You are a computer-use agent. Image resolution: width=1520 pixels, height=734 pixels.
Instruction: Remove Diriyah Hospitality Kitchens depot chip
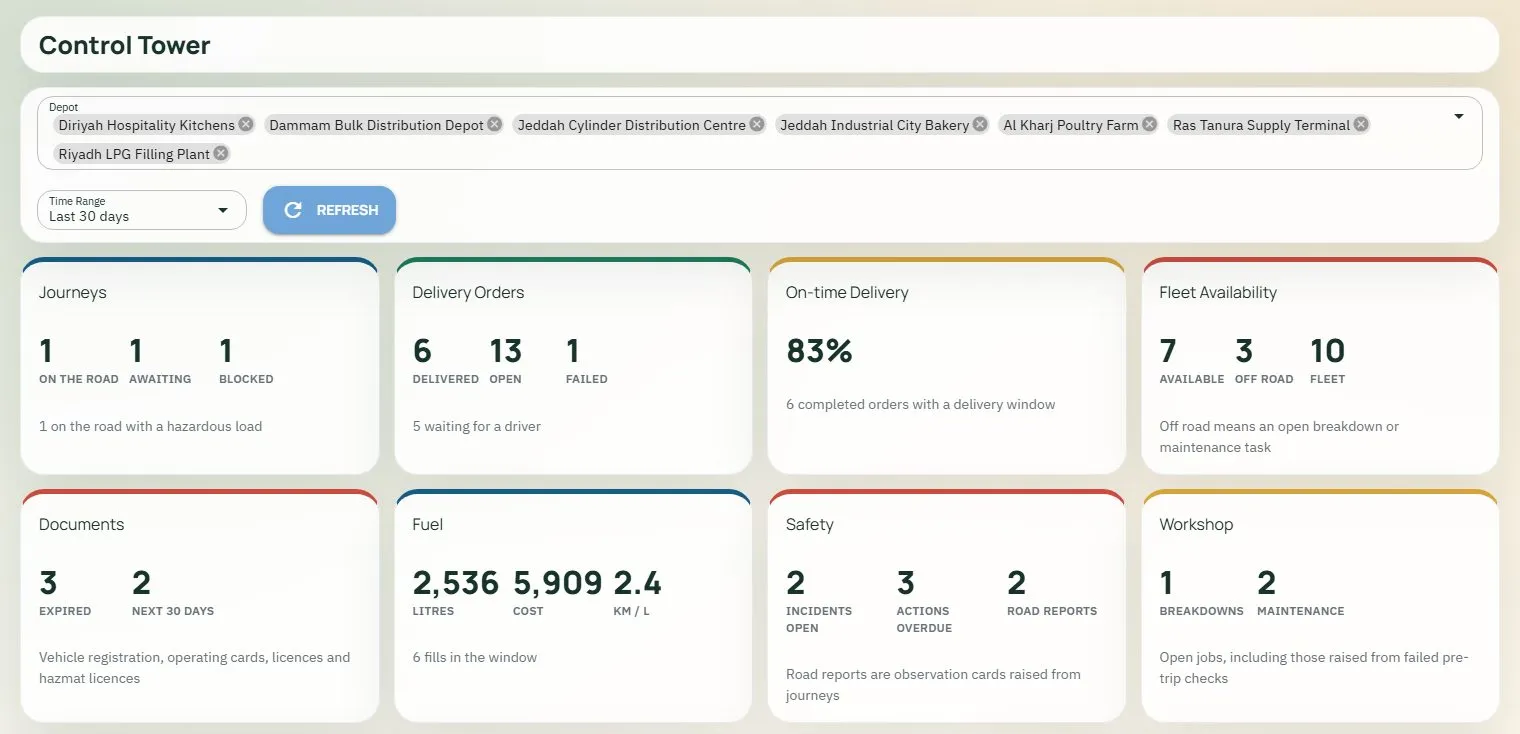246,125
